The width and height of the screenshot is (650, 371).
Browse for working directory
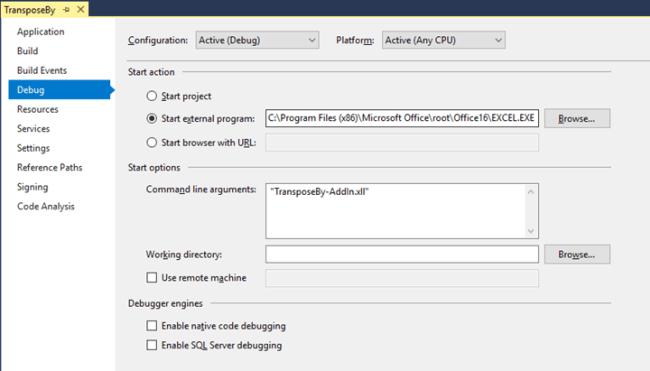pyautogui.click(x=577, y=254)
